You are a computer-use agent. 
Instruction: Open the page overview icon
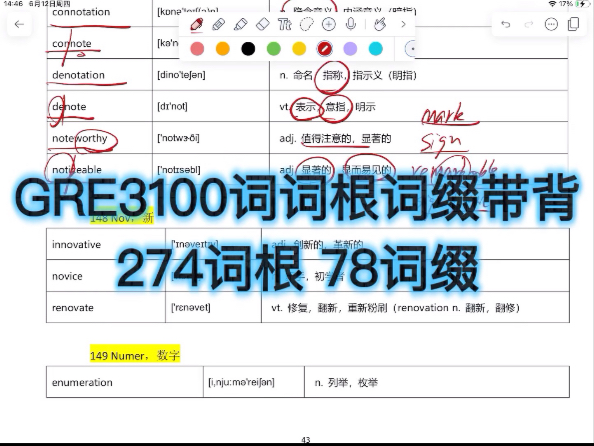[x=574, y=25]
